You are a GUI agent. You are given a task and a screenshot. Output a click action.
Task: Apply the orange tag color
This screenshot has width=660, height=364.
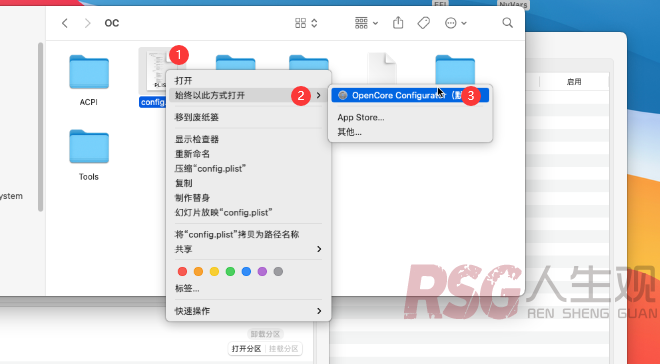198,271
